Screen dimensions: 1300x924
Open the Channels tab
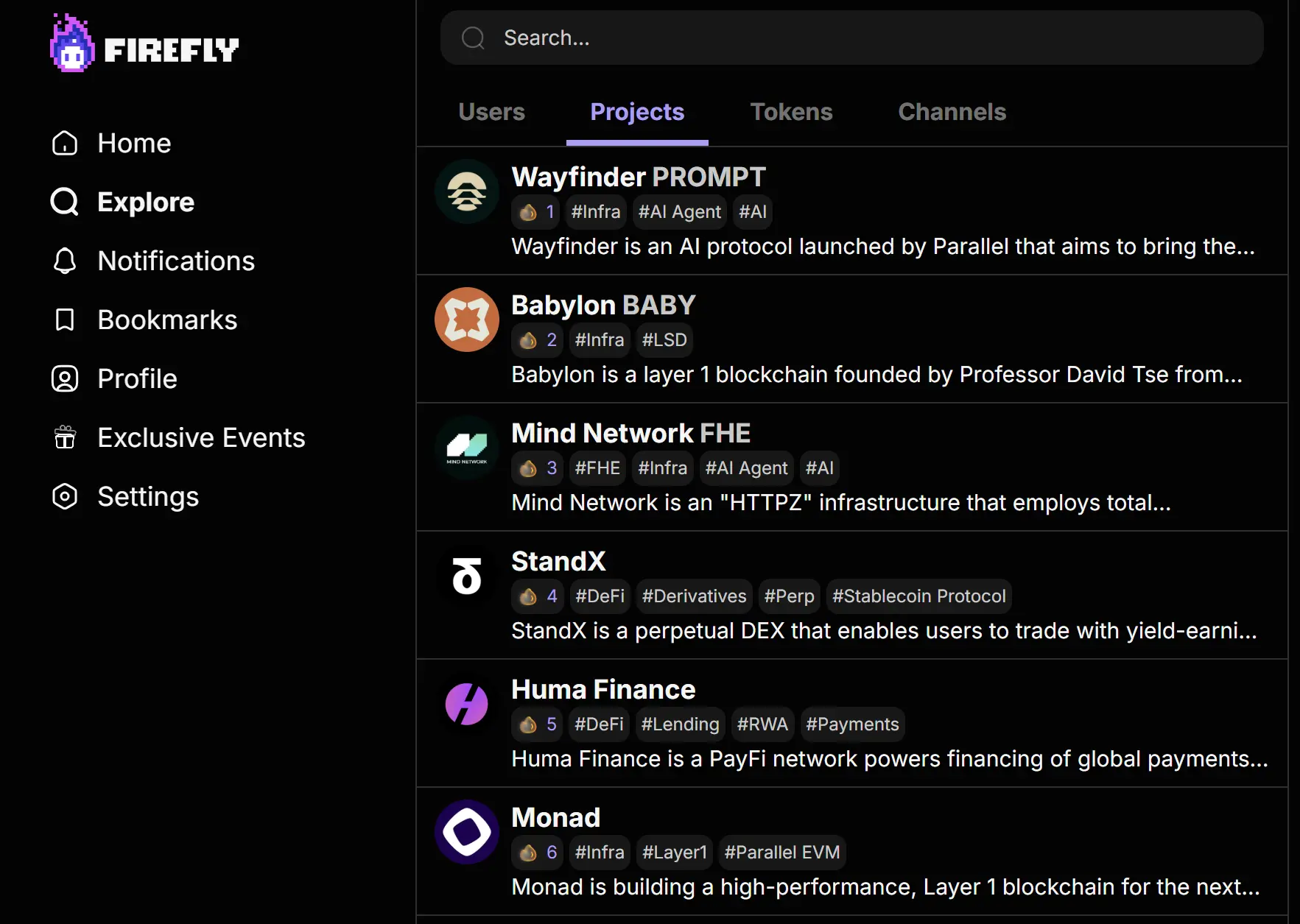pos(952,112)
